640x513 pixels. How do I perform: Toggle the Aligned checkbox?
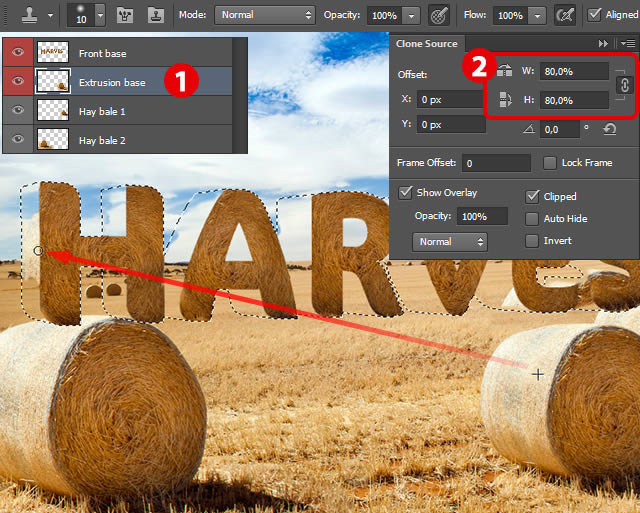594,15
